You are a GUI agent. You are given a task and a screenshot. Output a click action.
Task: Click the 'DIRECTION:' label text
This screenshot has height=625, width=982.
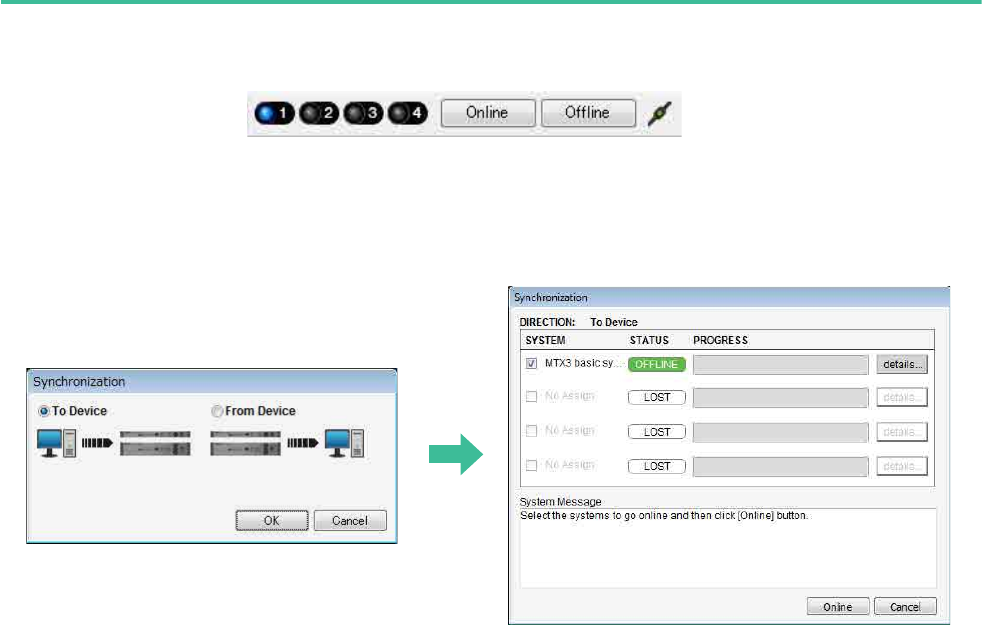[547, 323]
